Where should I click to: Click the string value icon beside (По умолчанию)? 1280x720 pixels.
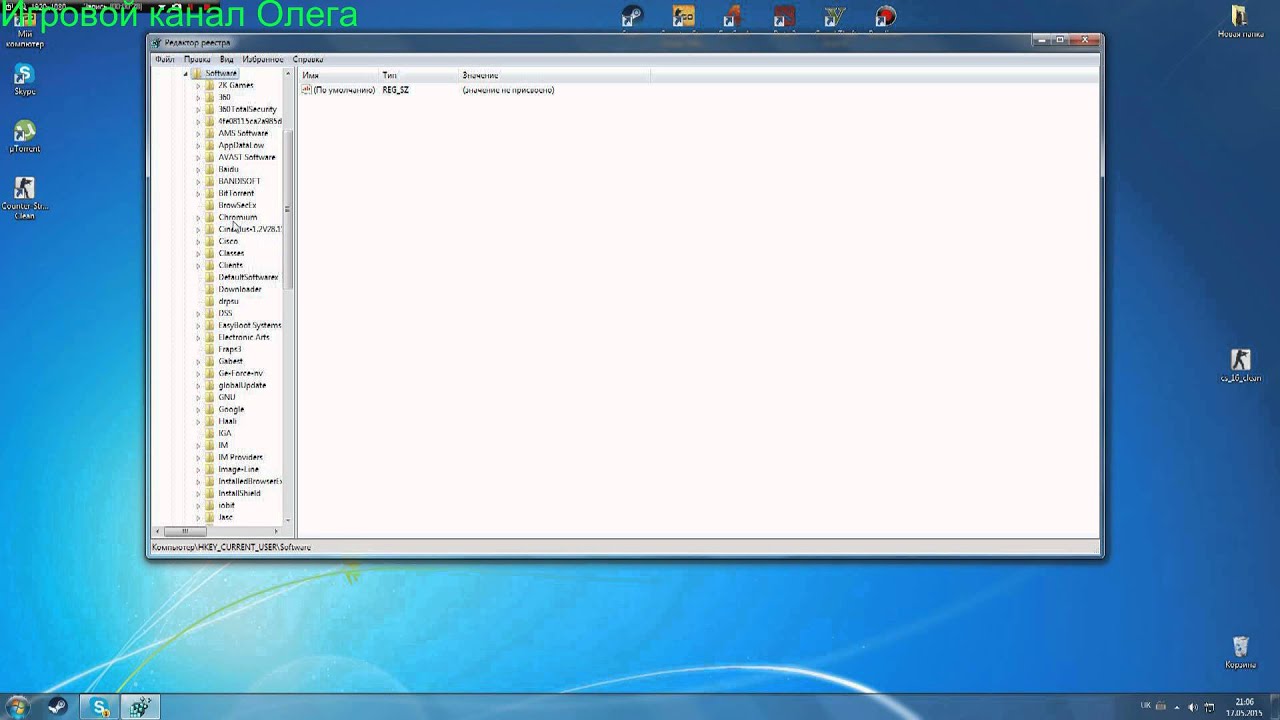pyautogui.click(x=307, y=90)
